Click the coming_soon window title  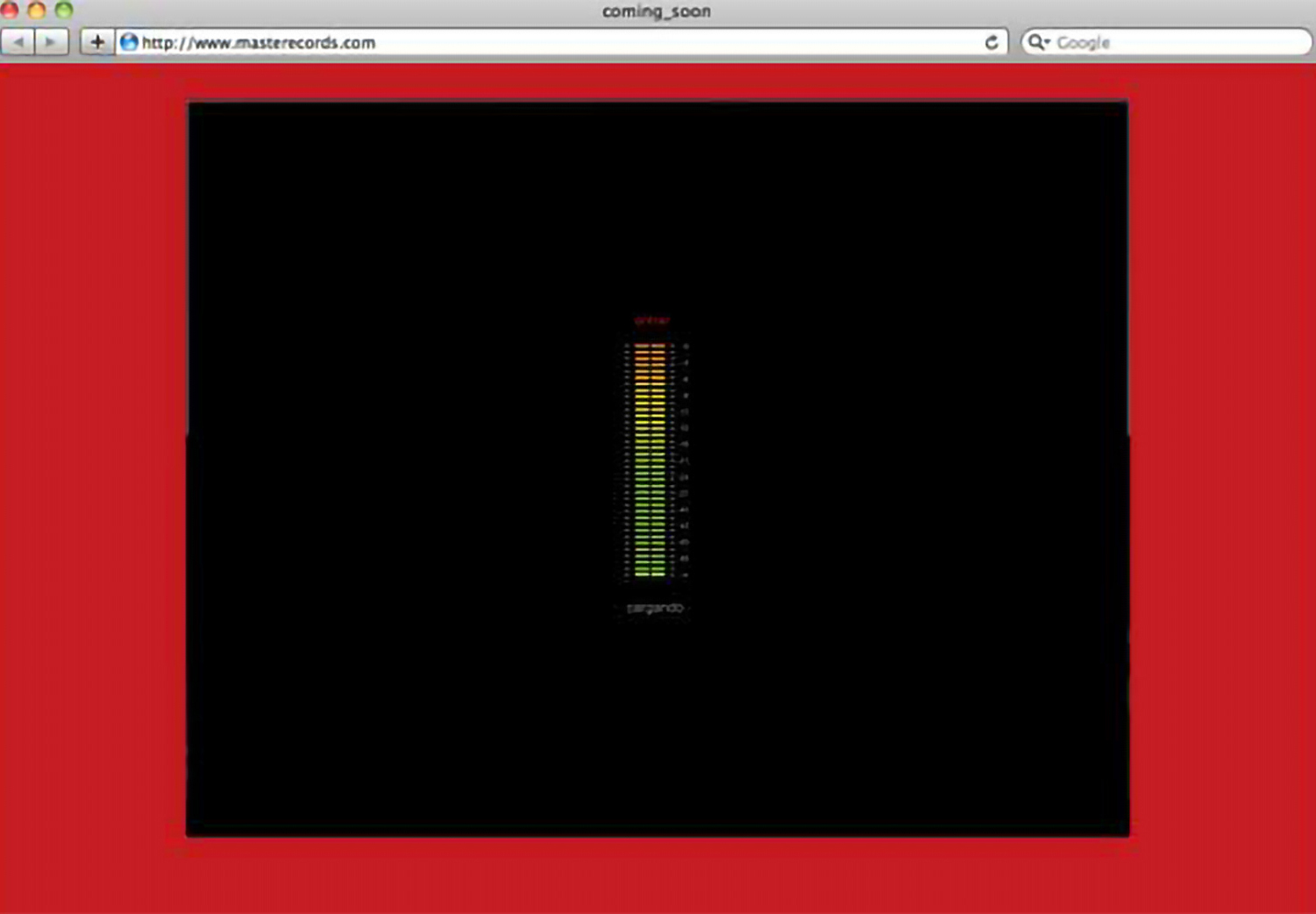[x=656, y=11]
